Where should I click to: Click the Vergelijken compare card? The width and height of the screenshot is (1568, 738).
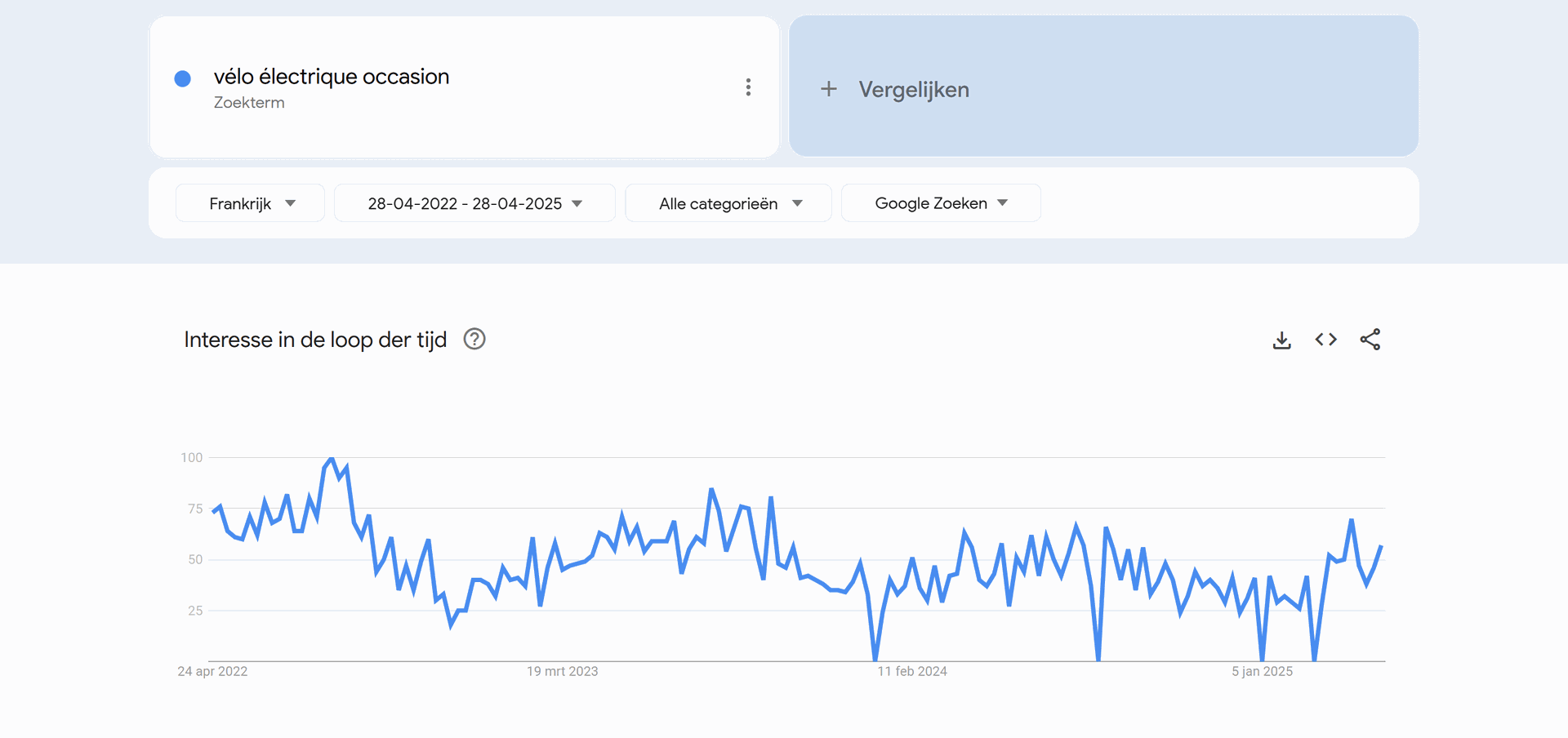pyautogui.click(x=1103, y=87)
